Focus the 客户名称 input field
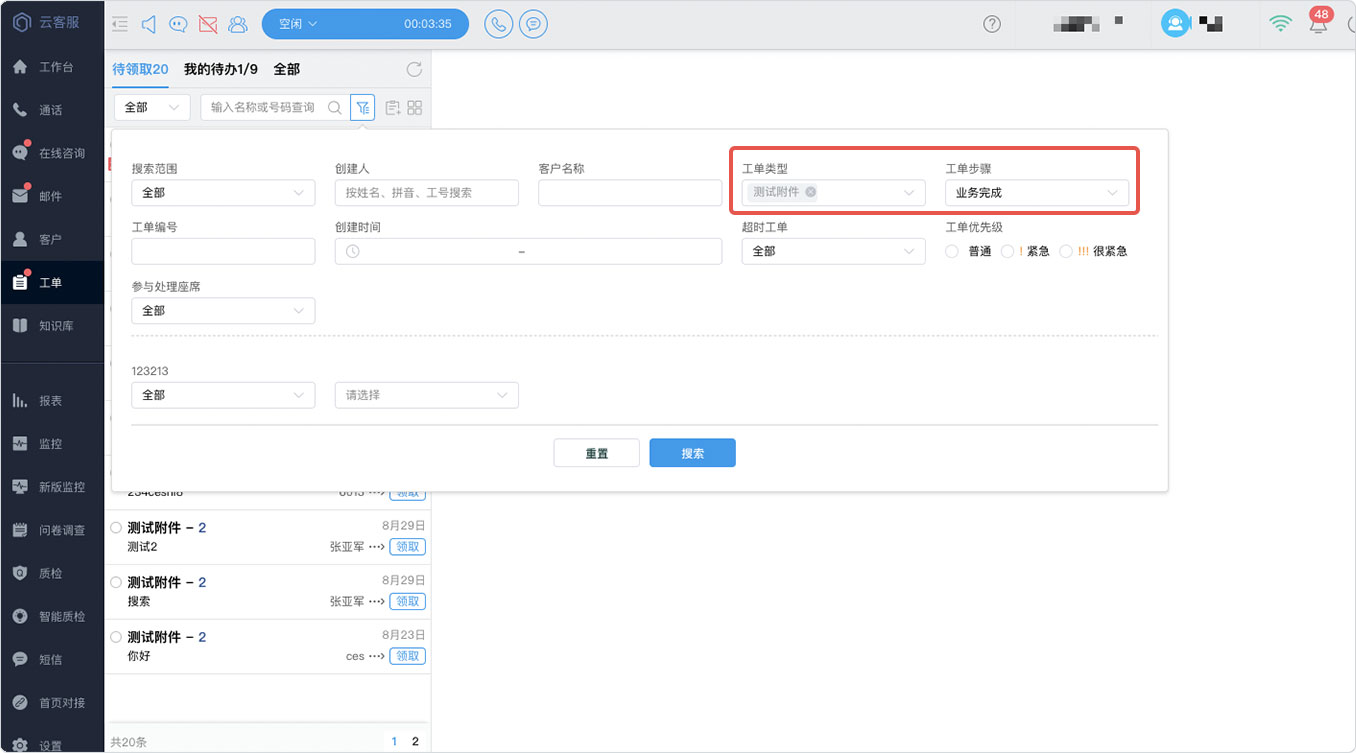Screen dimensions: 1356x753 coord(630,193)
